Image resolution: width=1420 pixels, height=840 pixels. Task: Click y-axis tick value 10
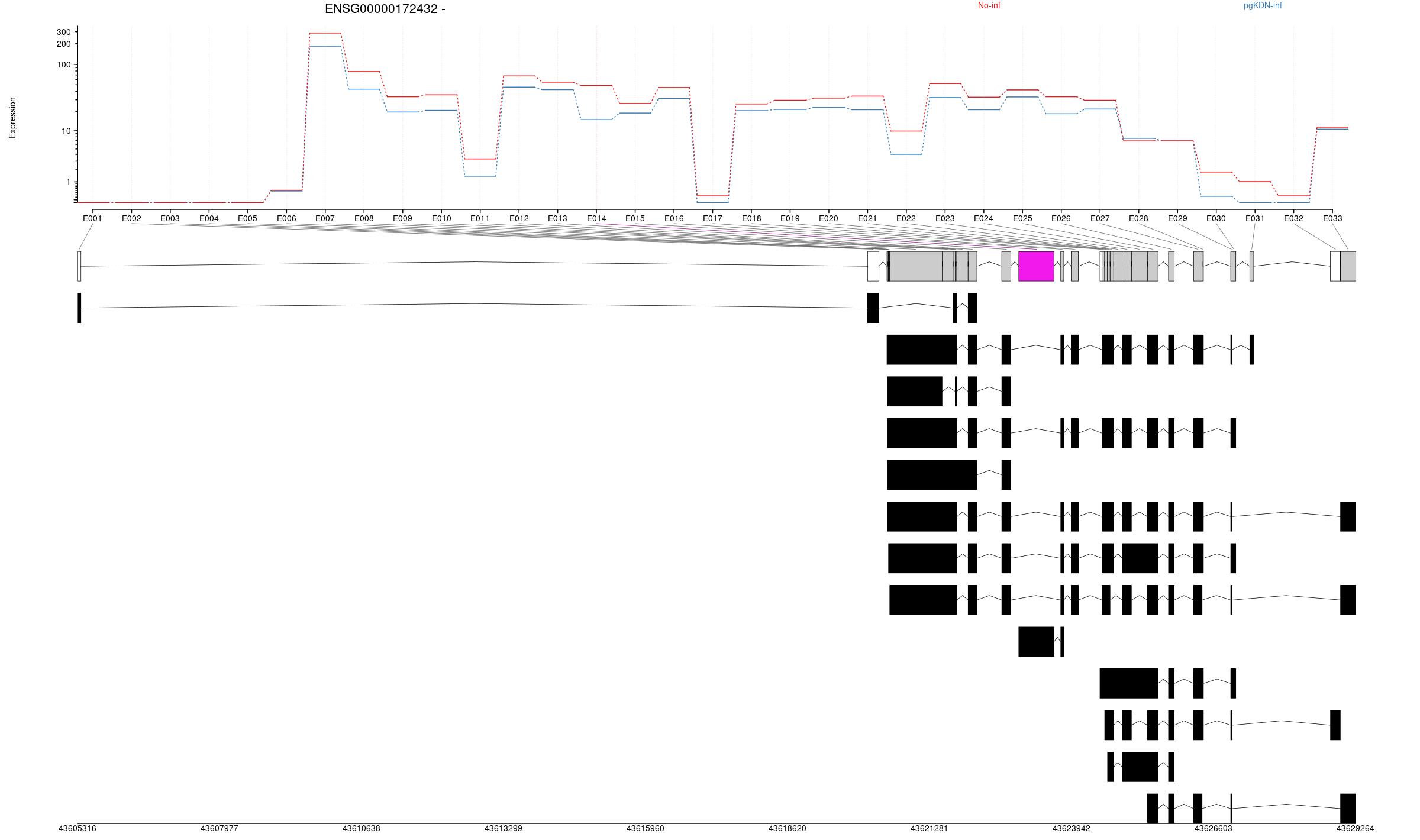click(66, 131)
